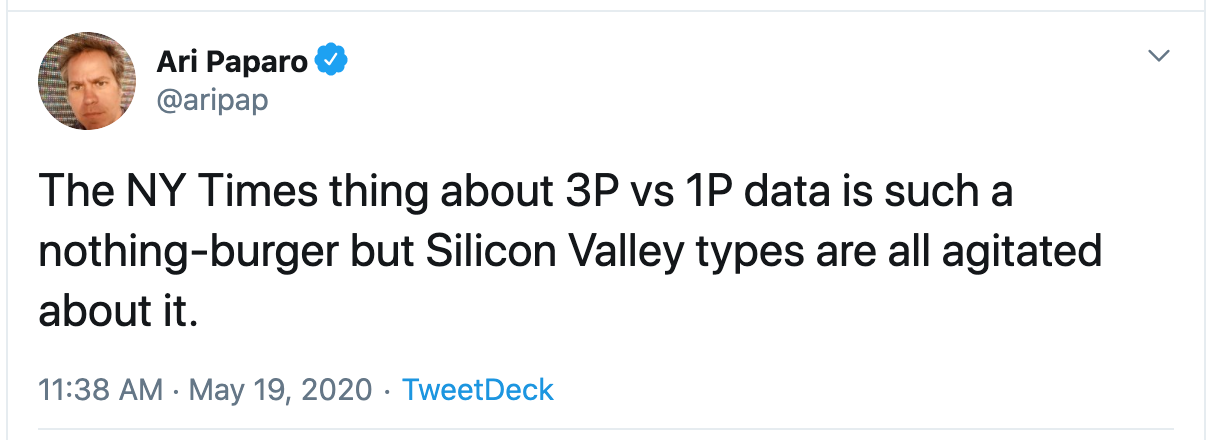Select the May 19, 2020 date
The width and height of the screenshot is (1214, 440).
tap(279, 389)
